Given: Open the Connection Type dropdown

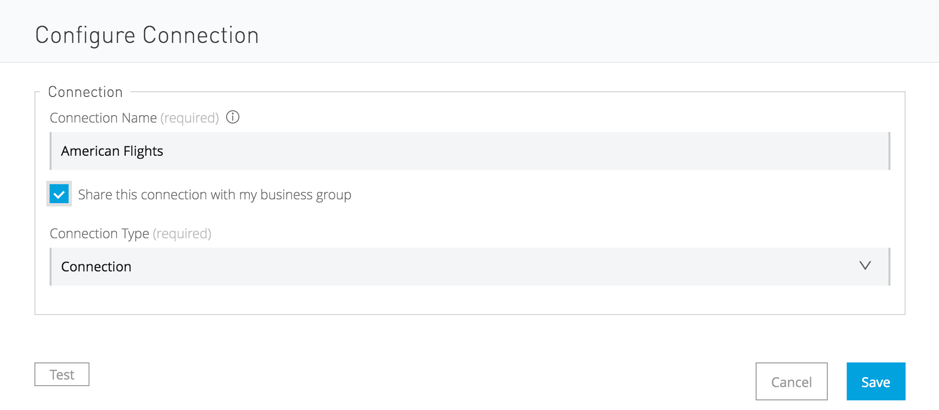Looking at the screenshot, I should point(470,267).
